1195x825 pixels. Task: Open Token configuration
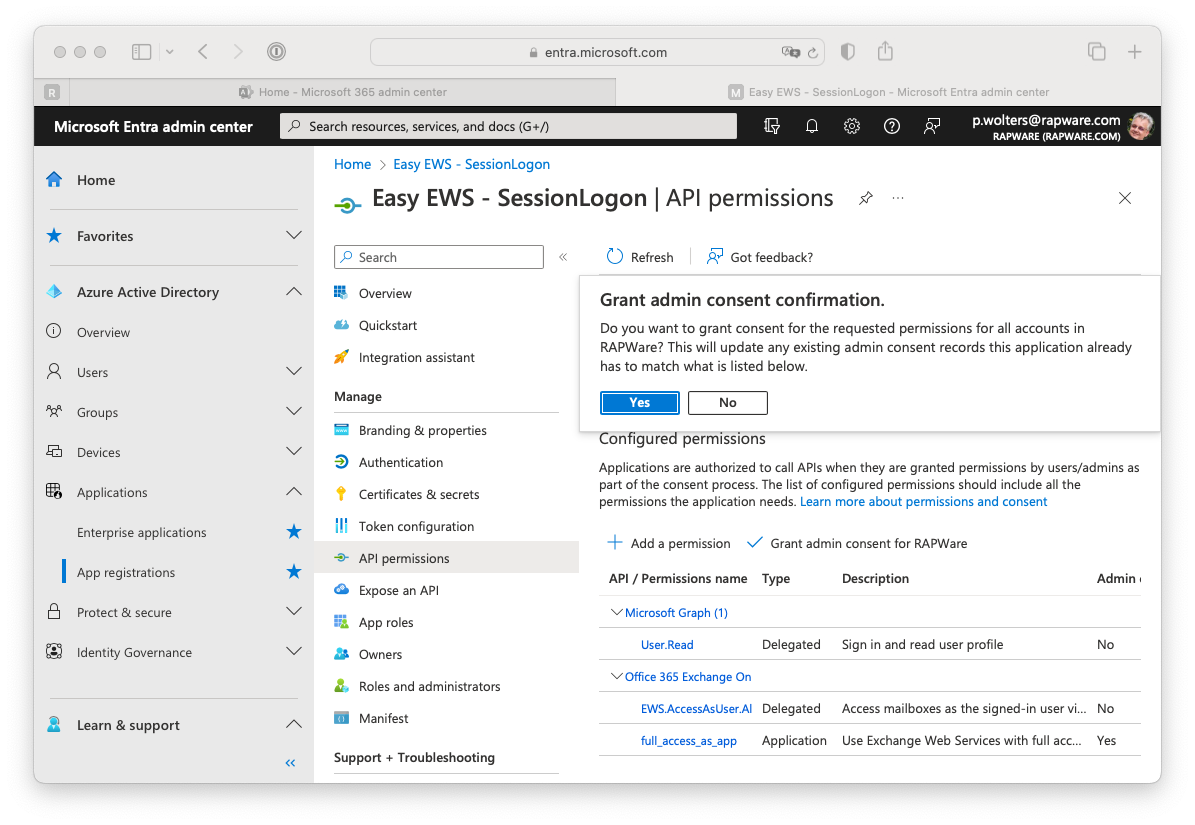coord(416,526)
